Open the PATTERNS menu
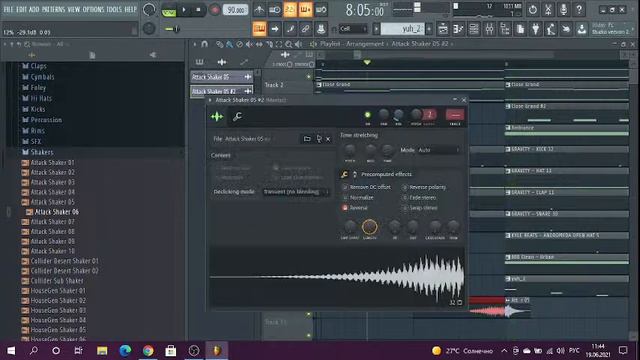This screenshot has width=640, height=360. pyautogui.click(x=53, y=9)
